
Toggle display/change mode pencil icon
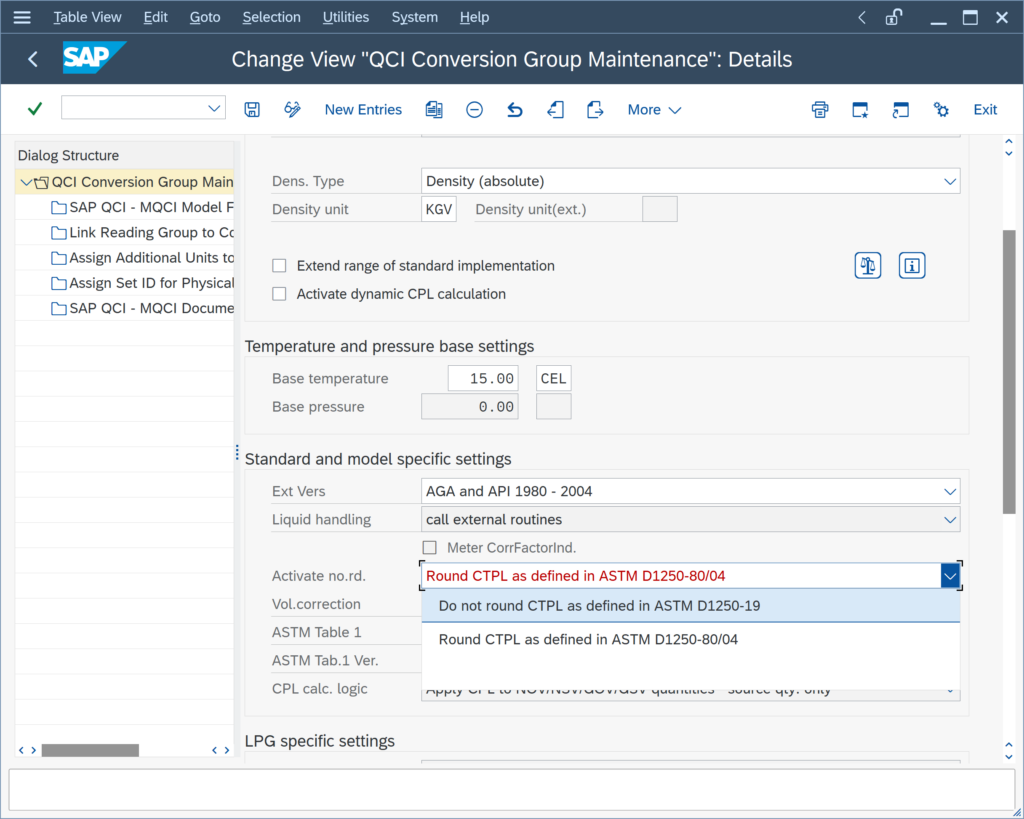tap(293, 109)
